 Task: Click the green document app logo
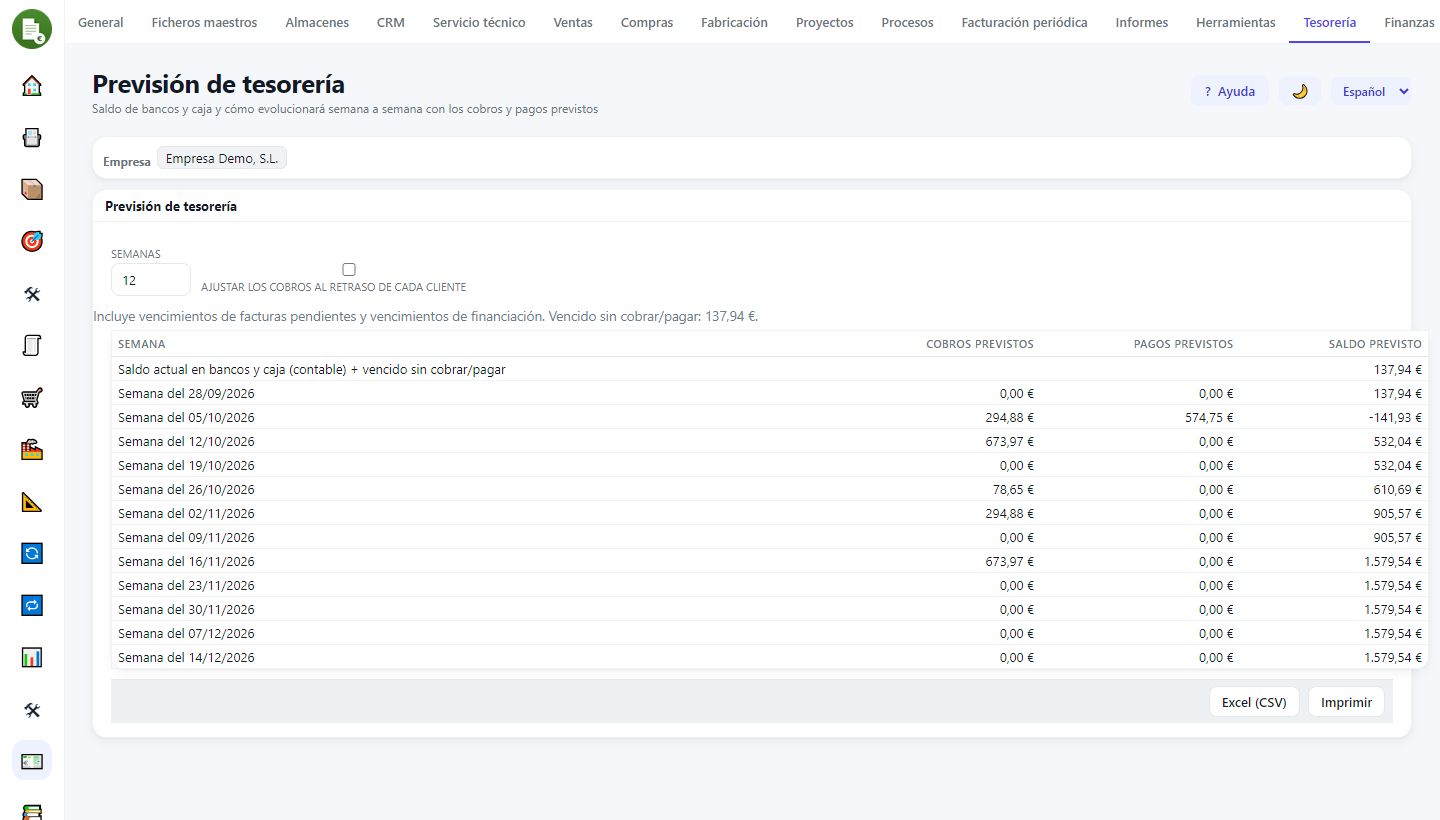click(x=32, y=28)
